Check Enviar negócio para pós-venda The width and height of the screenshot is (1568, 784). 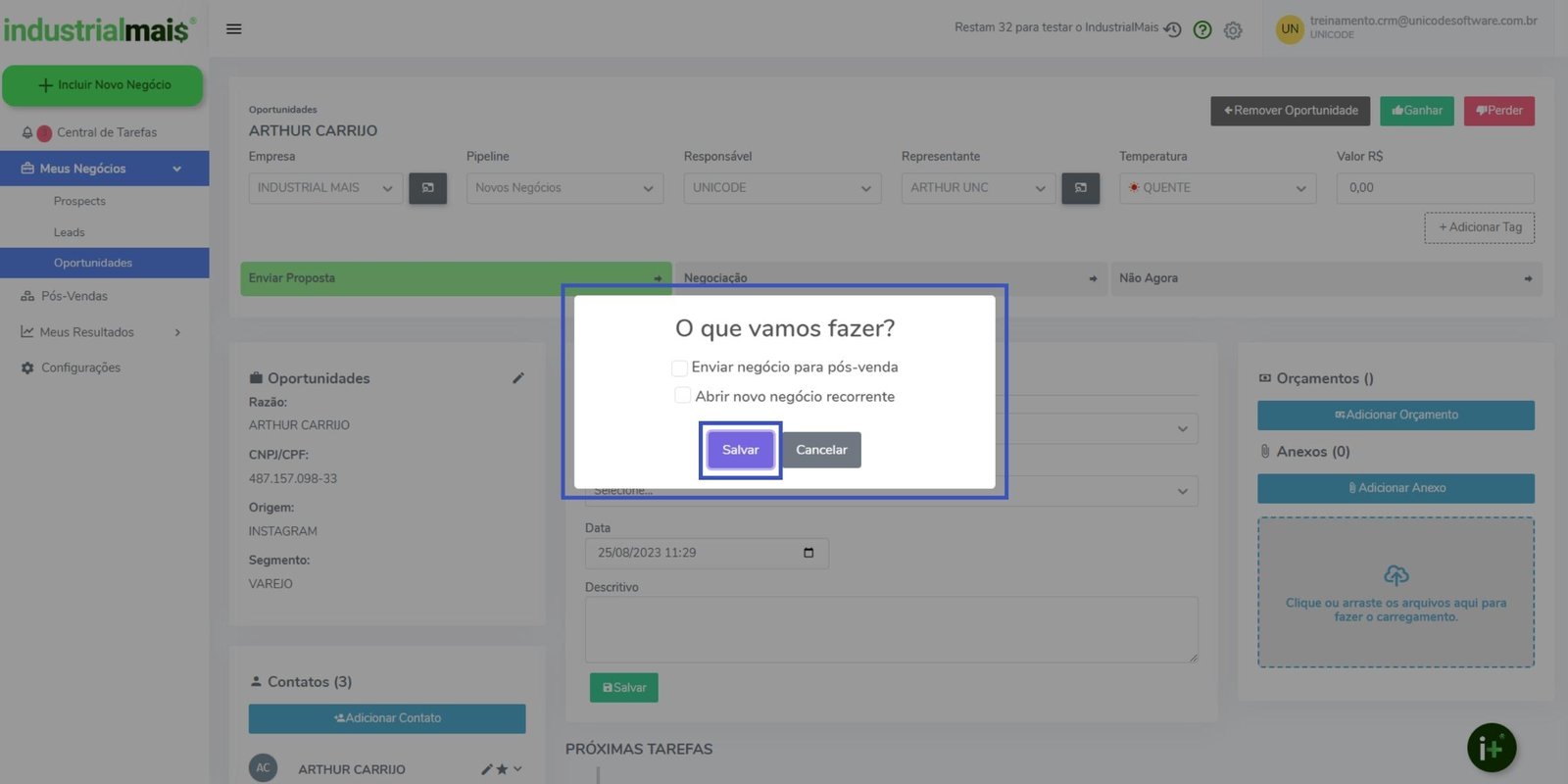pos(679,367)
